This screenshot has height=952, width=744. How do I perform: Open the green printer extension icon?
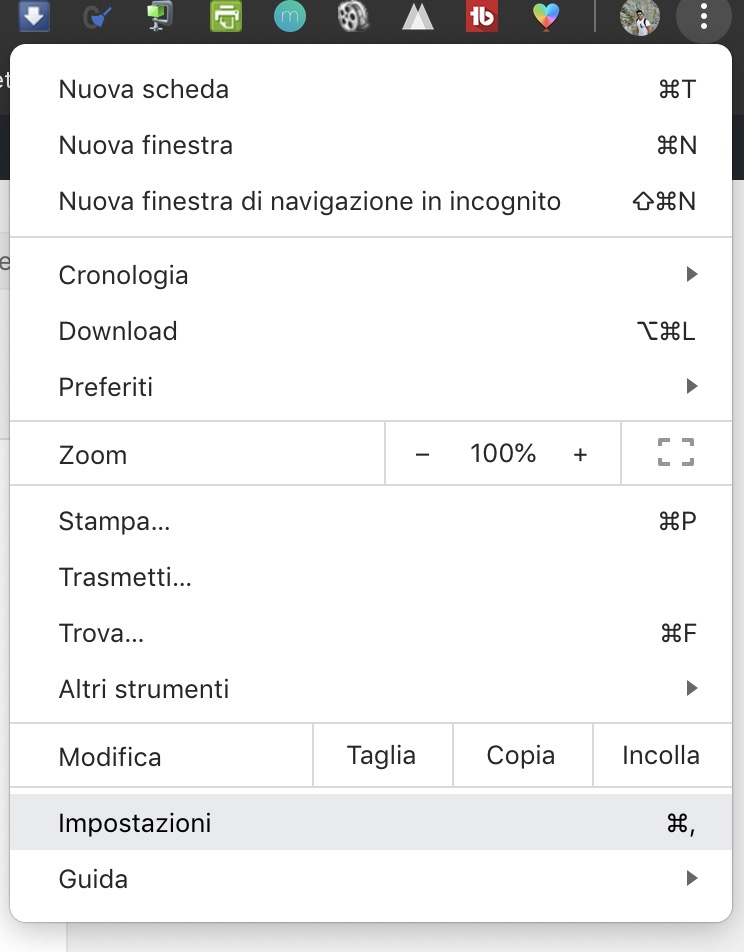[226, 17]
